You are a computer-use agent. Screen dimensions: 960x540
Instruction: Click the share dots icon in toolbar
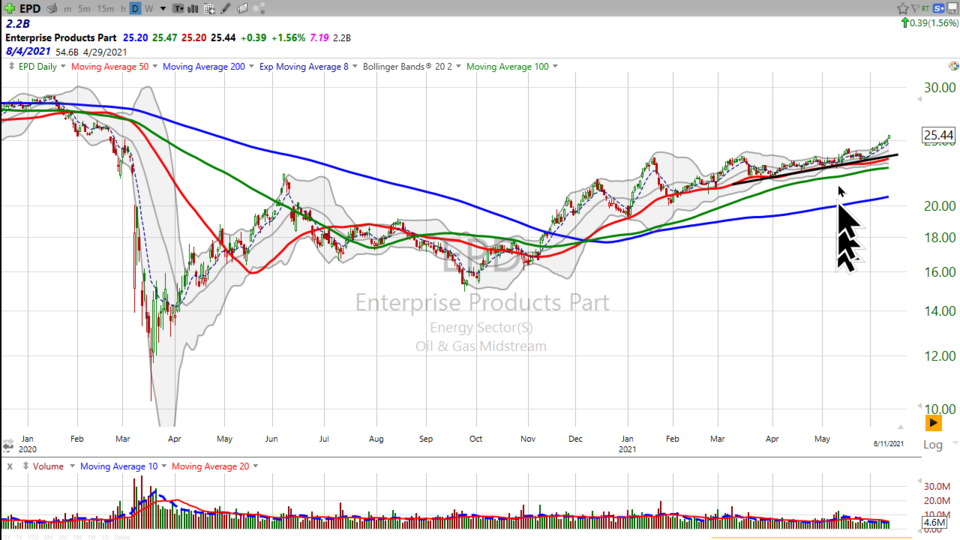point(259,8)
